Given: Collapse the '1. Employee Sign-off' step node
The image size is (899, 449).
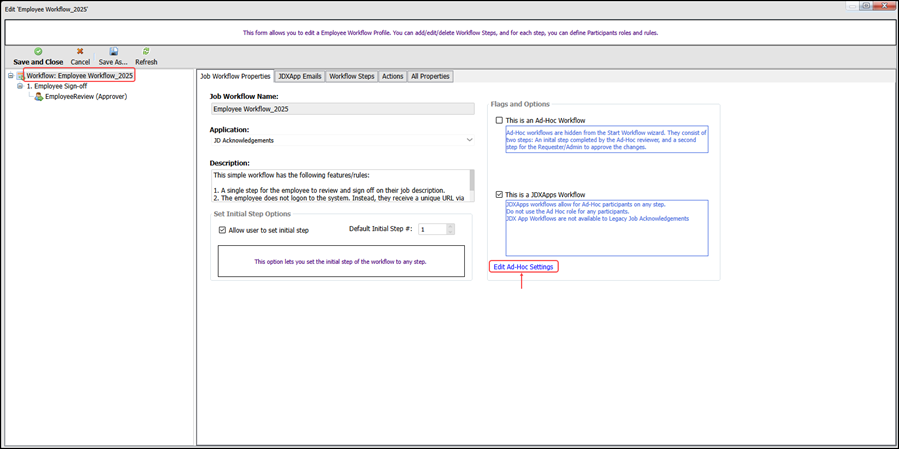Looking at the screenshot, I should (19, 86).
